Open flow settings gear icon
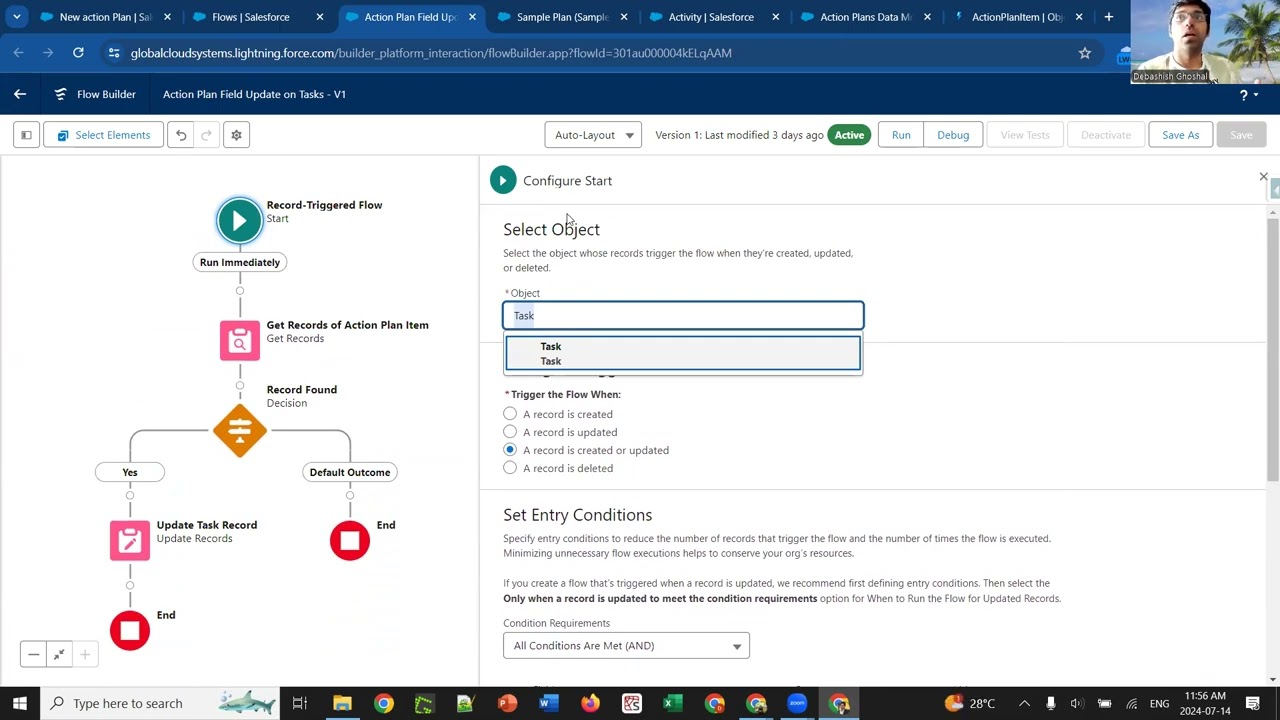This screenshot has height=720, width=1280. click(x=236, y=135)
